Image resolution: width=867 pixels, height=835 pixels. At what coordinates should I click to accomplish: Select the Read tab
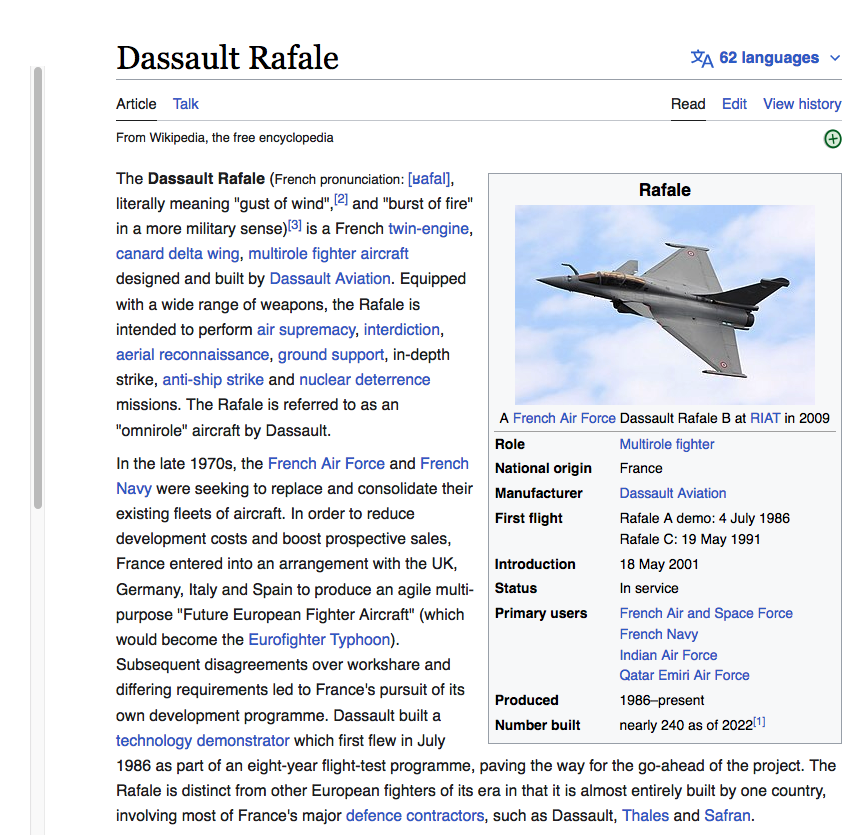point(688,104)
